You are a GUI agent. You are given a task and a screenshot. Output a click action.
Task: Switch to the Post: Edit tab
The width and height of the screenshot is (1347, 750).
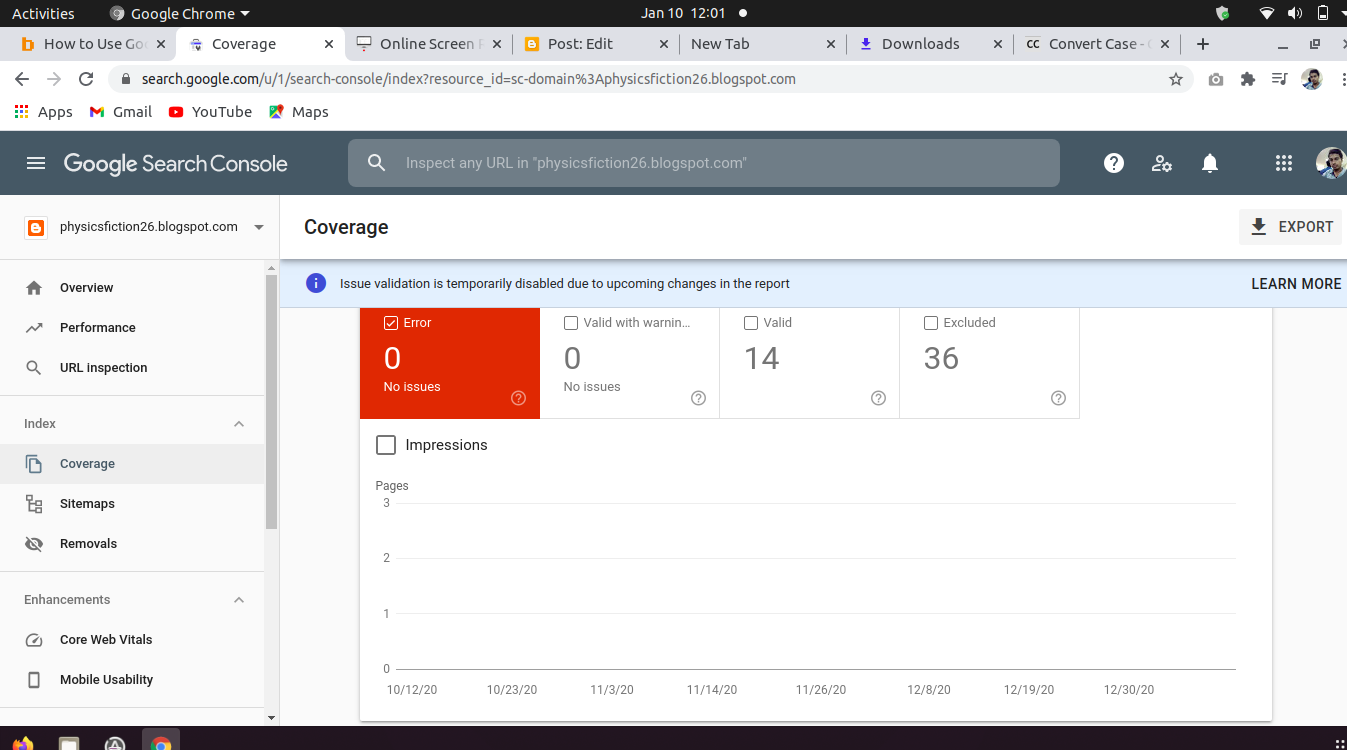[x=596, y=44]
